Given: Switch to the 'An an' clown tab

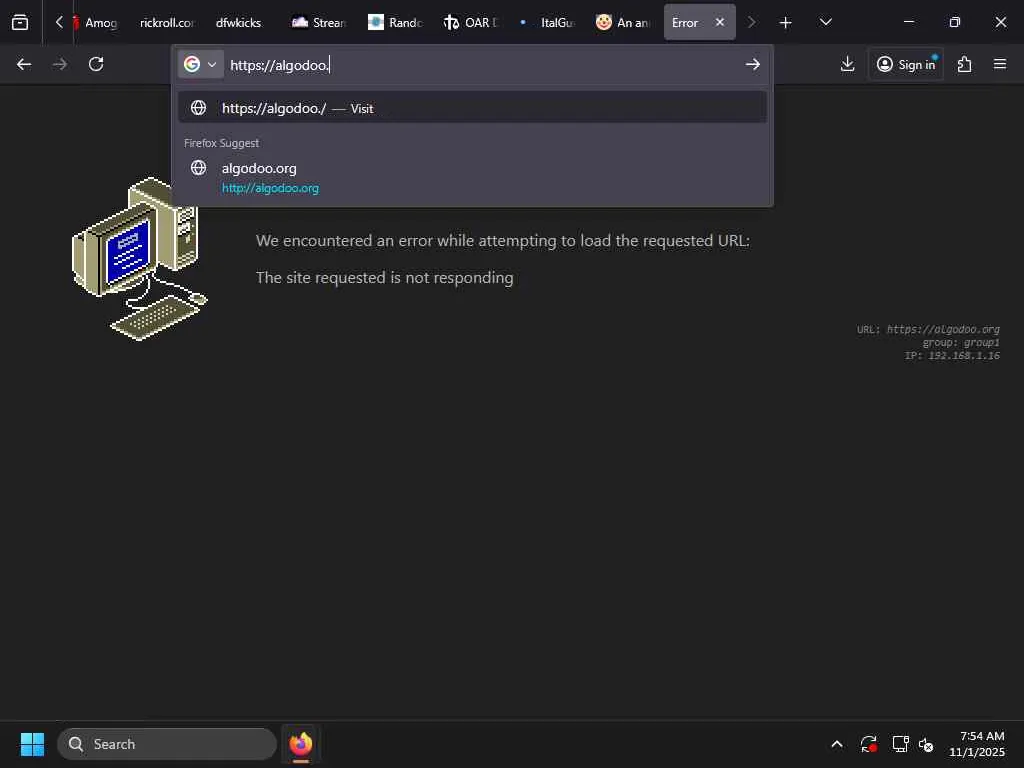Looking at the screenshot, I should point(624,23).
